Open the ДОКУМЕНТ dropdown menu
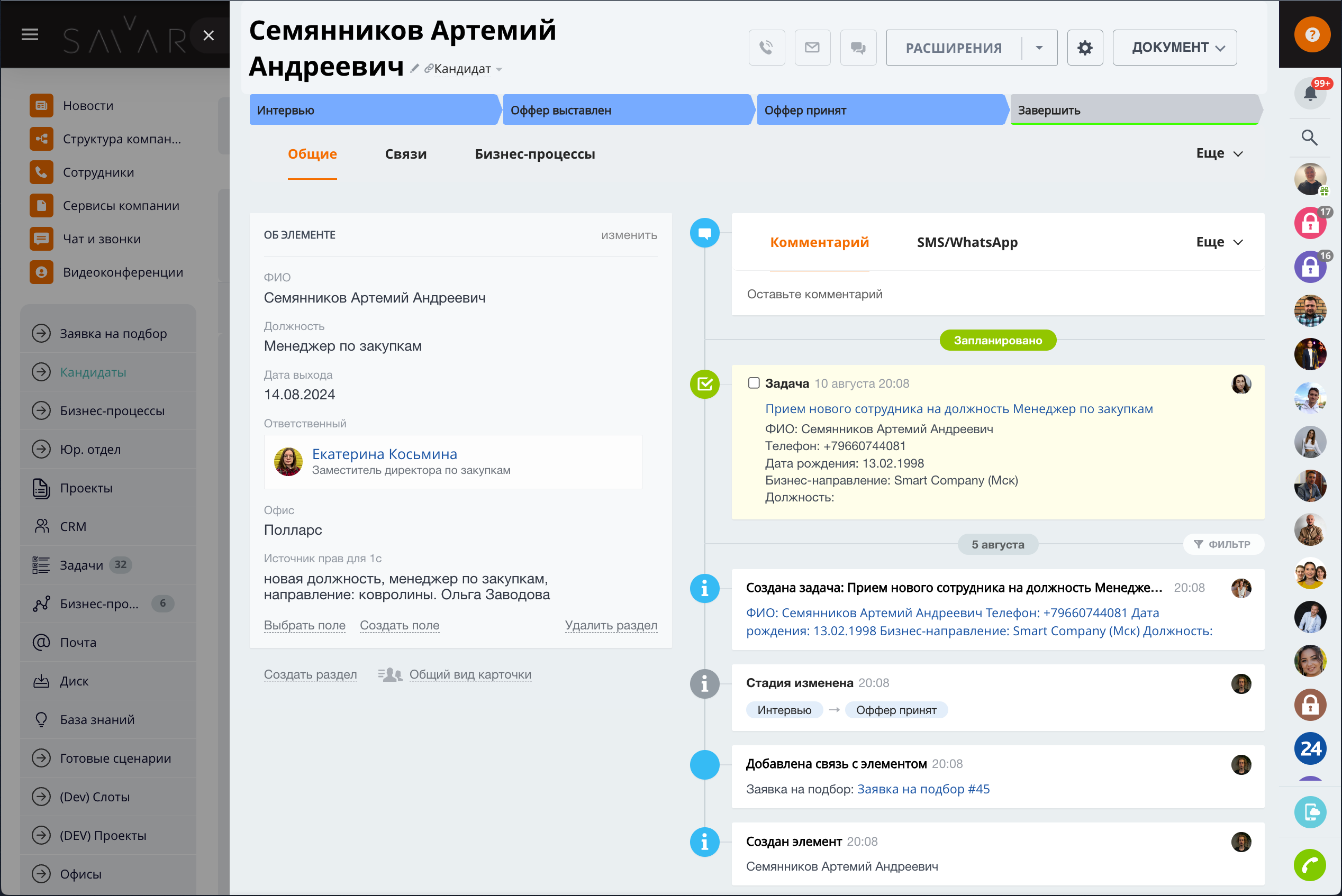 (1175, 48)
